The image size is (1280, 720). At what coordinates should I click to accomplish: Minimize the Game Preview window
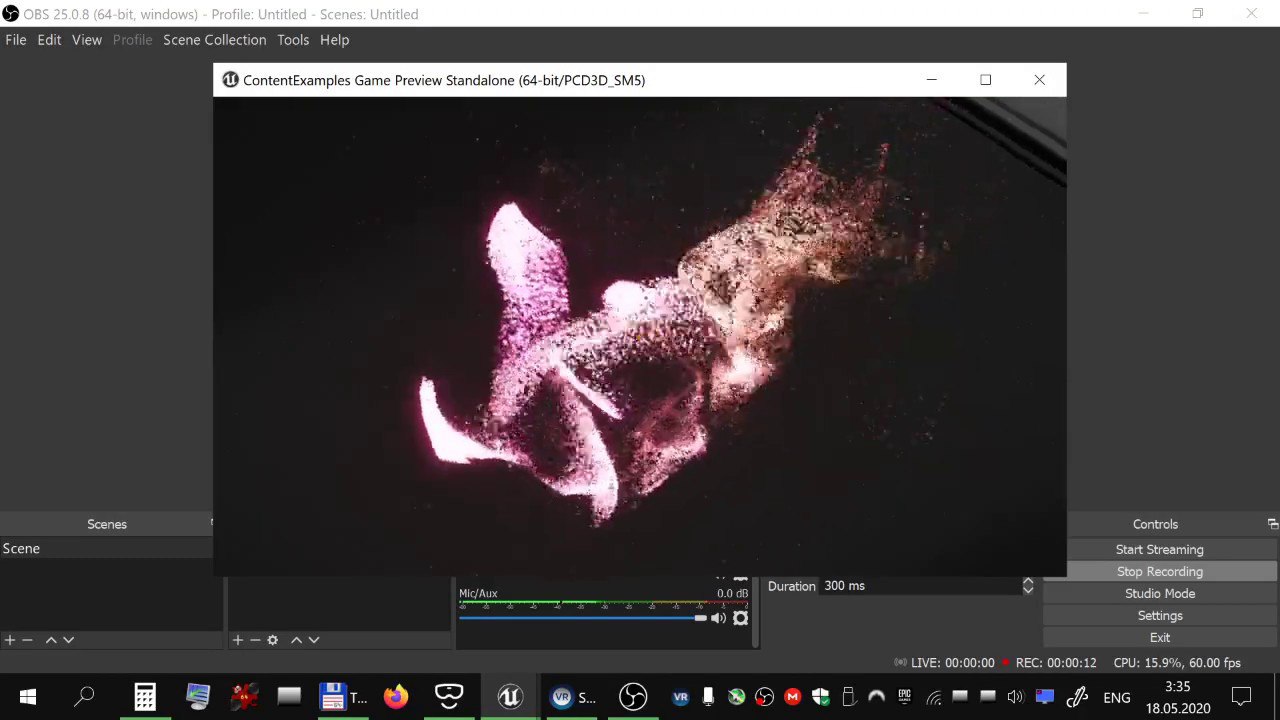click(931, 80)
